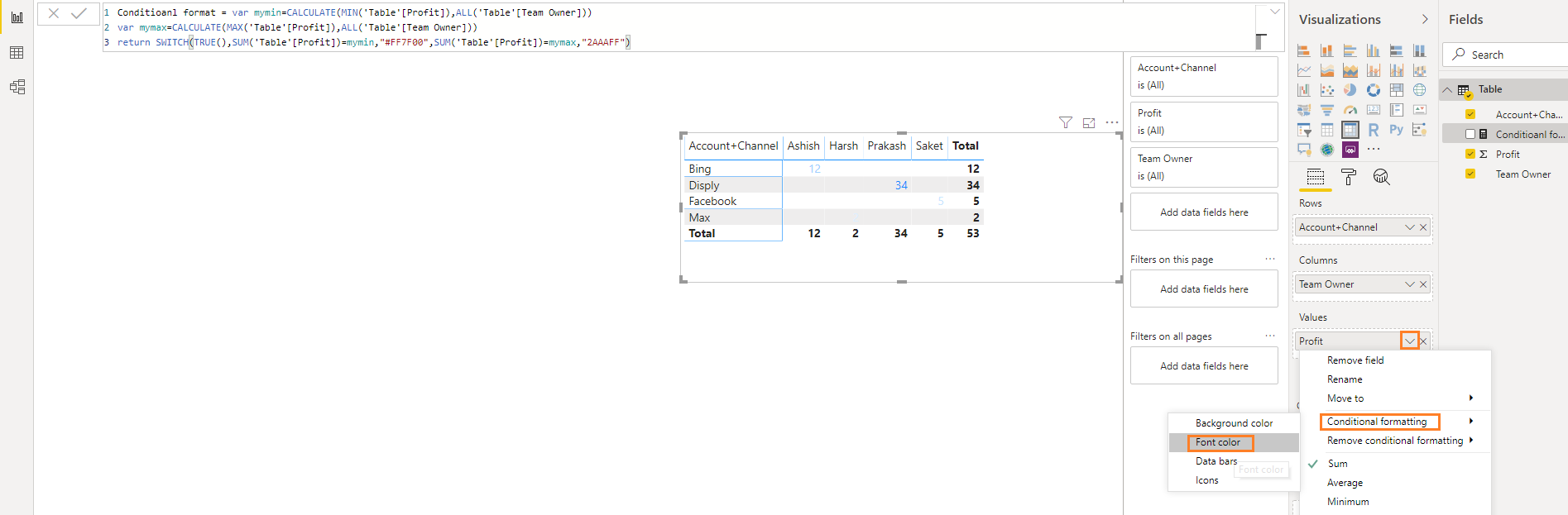Remove Team Owner from Columns
1568x515 pixels.
point(1423,284)
